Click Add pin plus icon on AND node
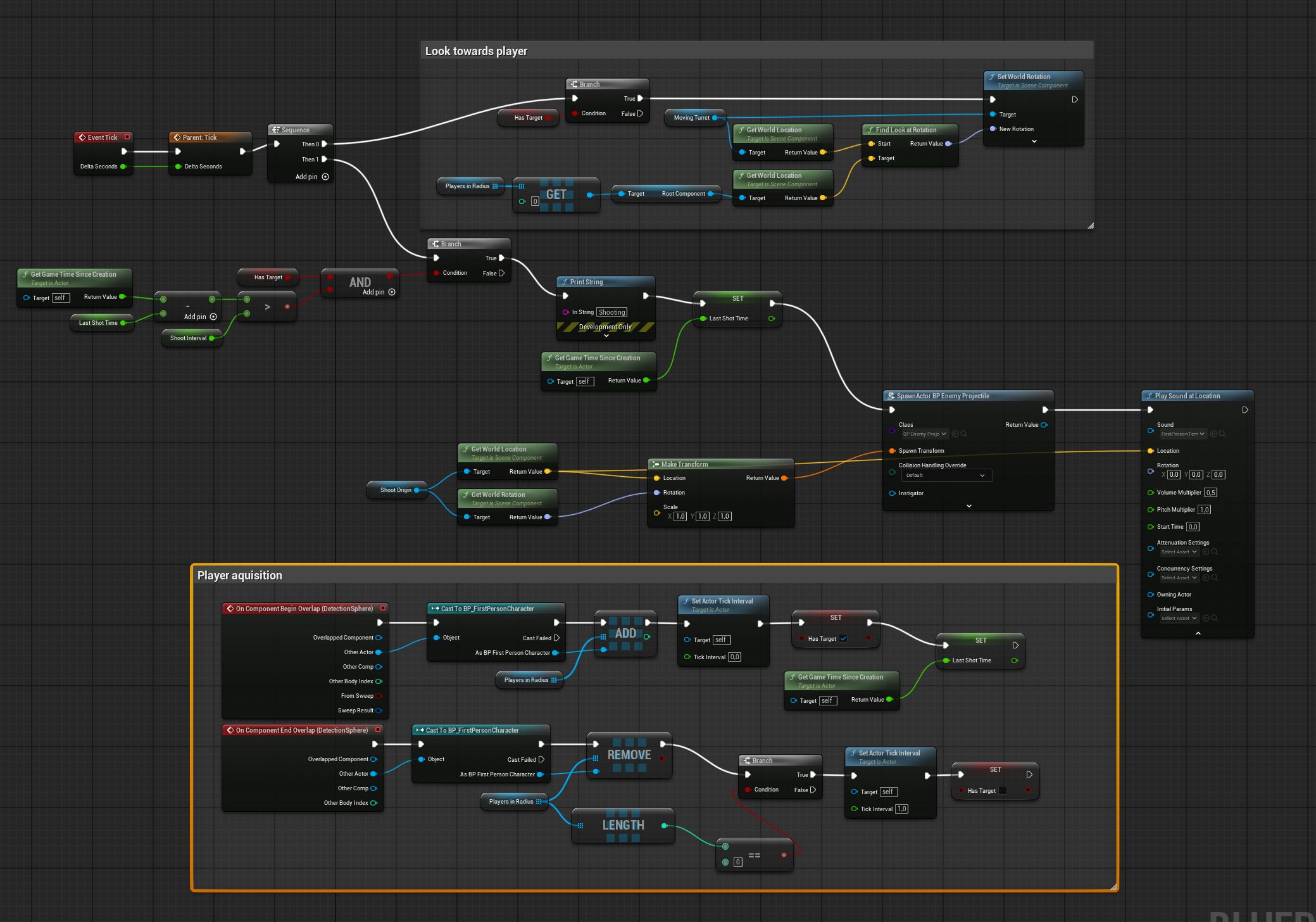Viewport: 1316px width, 922px height. pos(392,292)
